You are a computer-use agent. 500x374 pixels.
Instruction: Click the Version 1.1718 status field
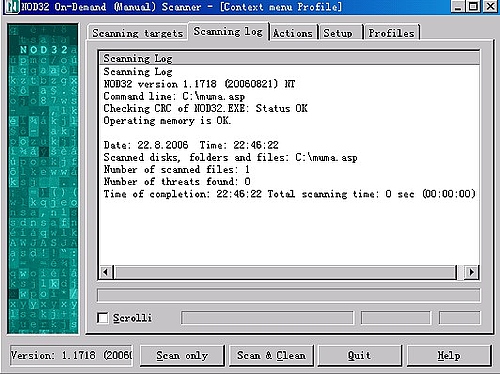[x=71, y=356]
